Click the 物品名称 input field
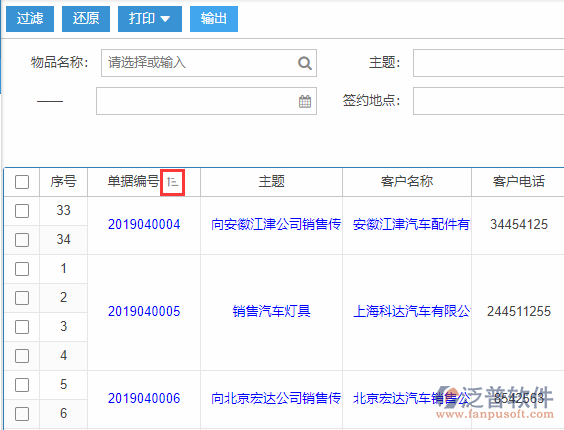This screenshot has width=564, height=430. coord(209,63)
